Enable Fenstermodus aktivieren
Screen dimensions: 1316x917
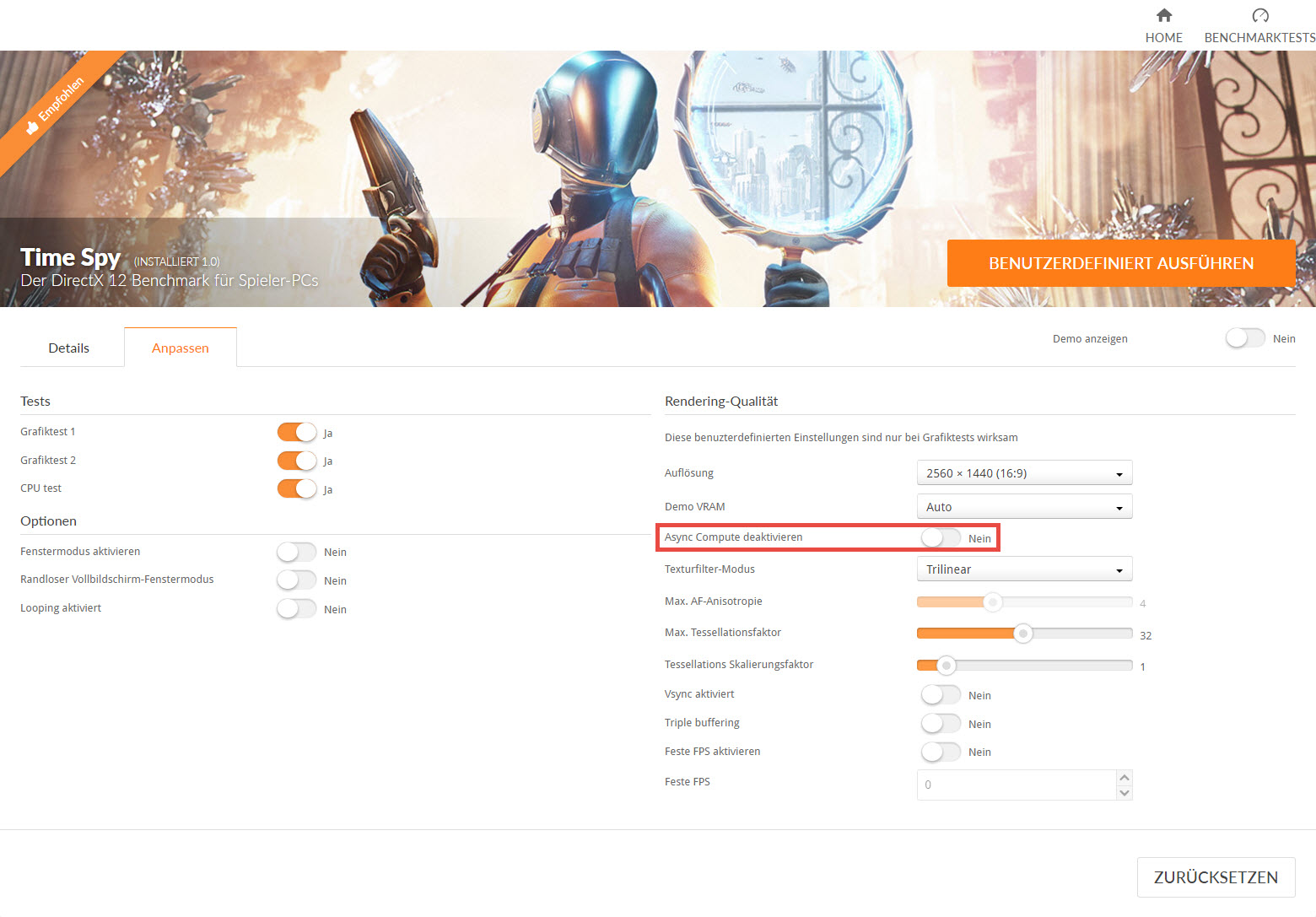coord(297,552)
